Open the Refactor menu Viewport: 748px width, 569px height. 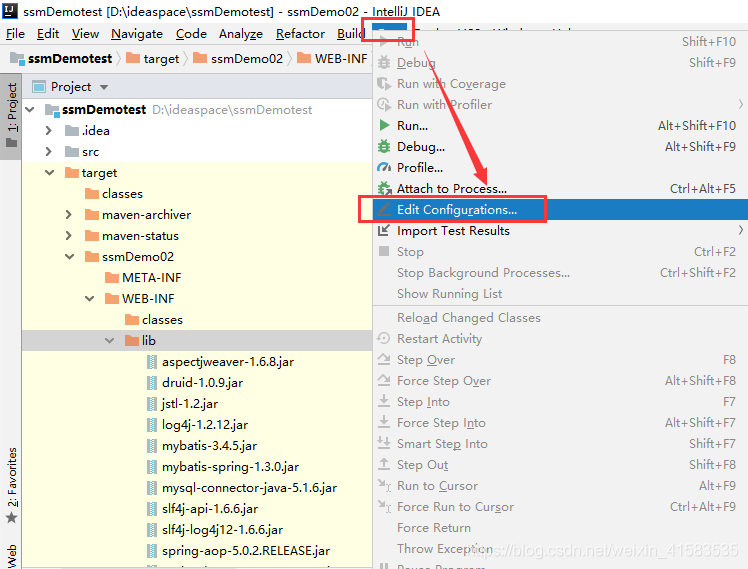tap(300, 34)
